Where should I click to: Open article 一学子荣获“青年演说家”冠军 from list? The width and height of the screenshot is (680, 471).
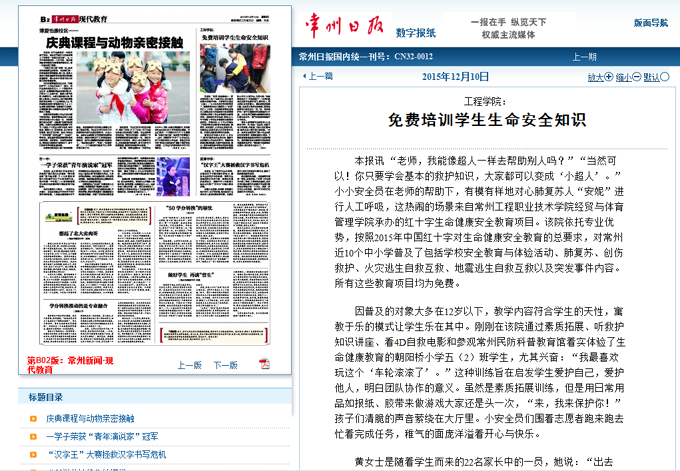coord(102,437)
